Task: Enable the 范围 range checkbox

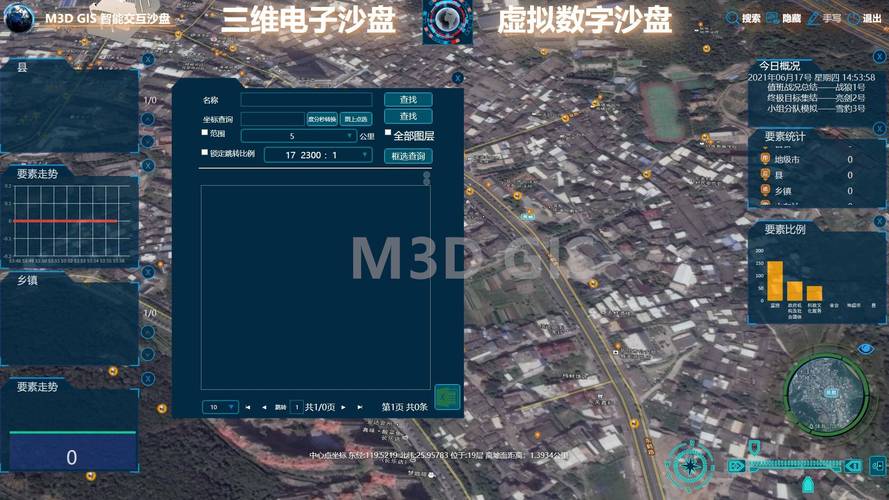Action: [205, 133]
